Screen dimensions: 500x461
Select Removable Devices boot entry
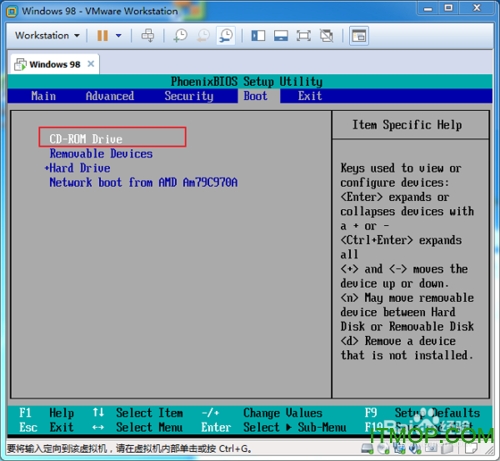101,154
